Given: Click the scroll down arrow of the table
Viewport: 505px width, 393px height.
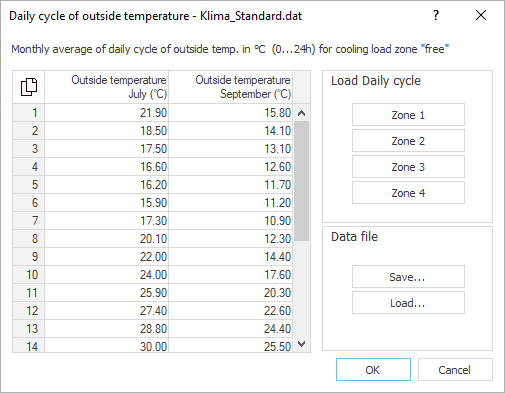Looking at the screenshot, I should [301, 344].
